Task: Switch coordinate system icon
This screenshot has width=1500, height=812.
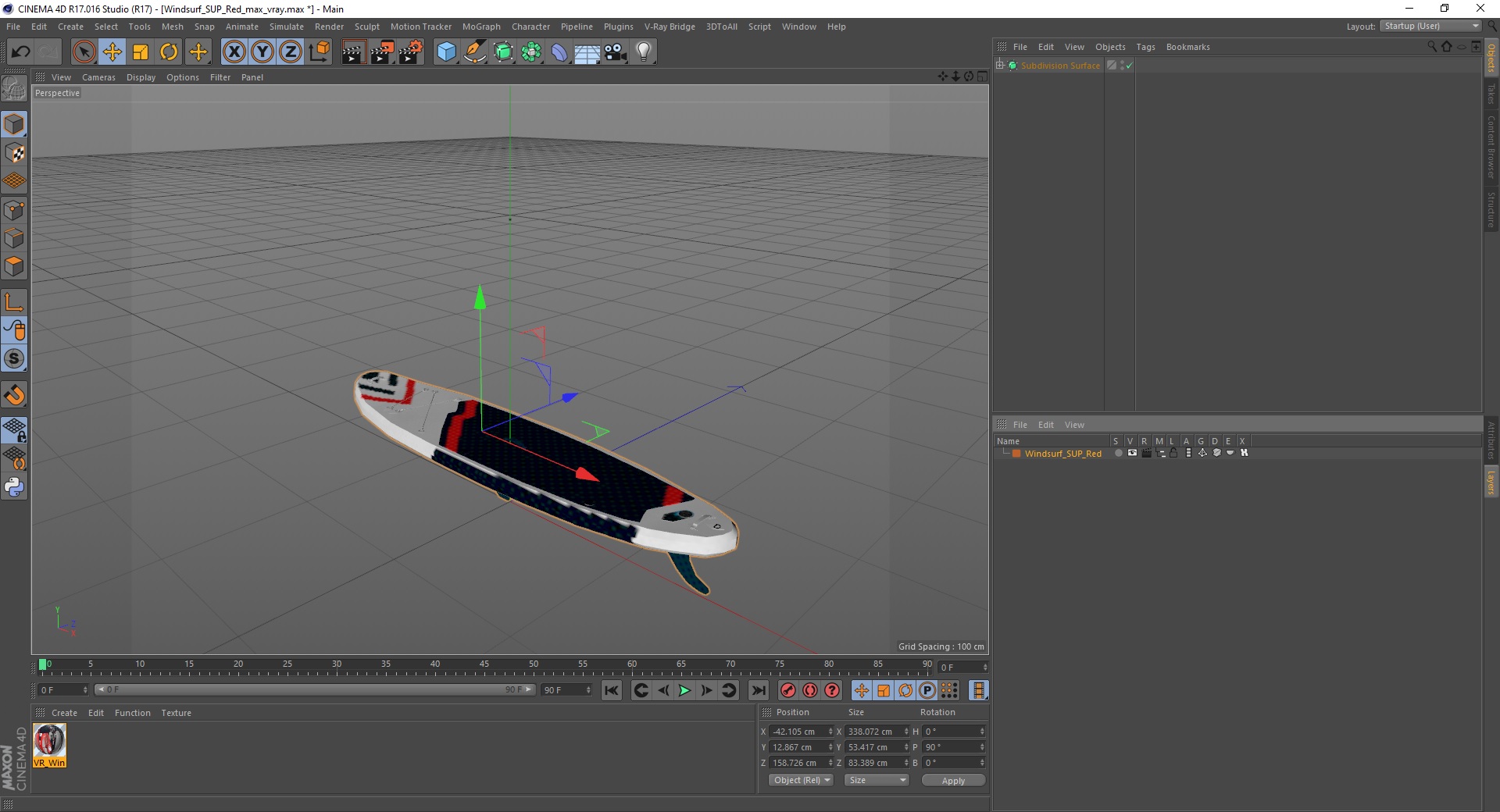Action: tap(320, 52)
